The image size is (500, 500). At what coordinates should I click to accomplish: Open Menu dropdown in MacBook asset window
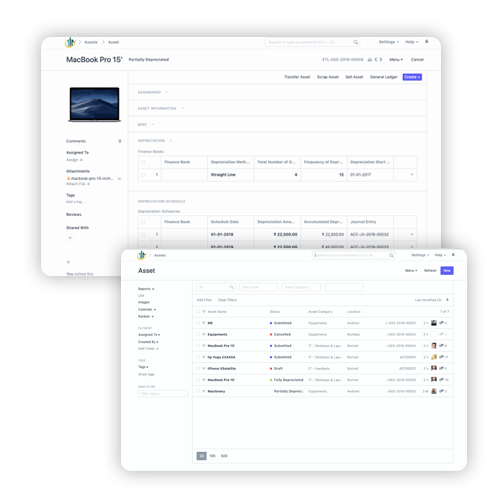click(396, 60)
